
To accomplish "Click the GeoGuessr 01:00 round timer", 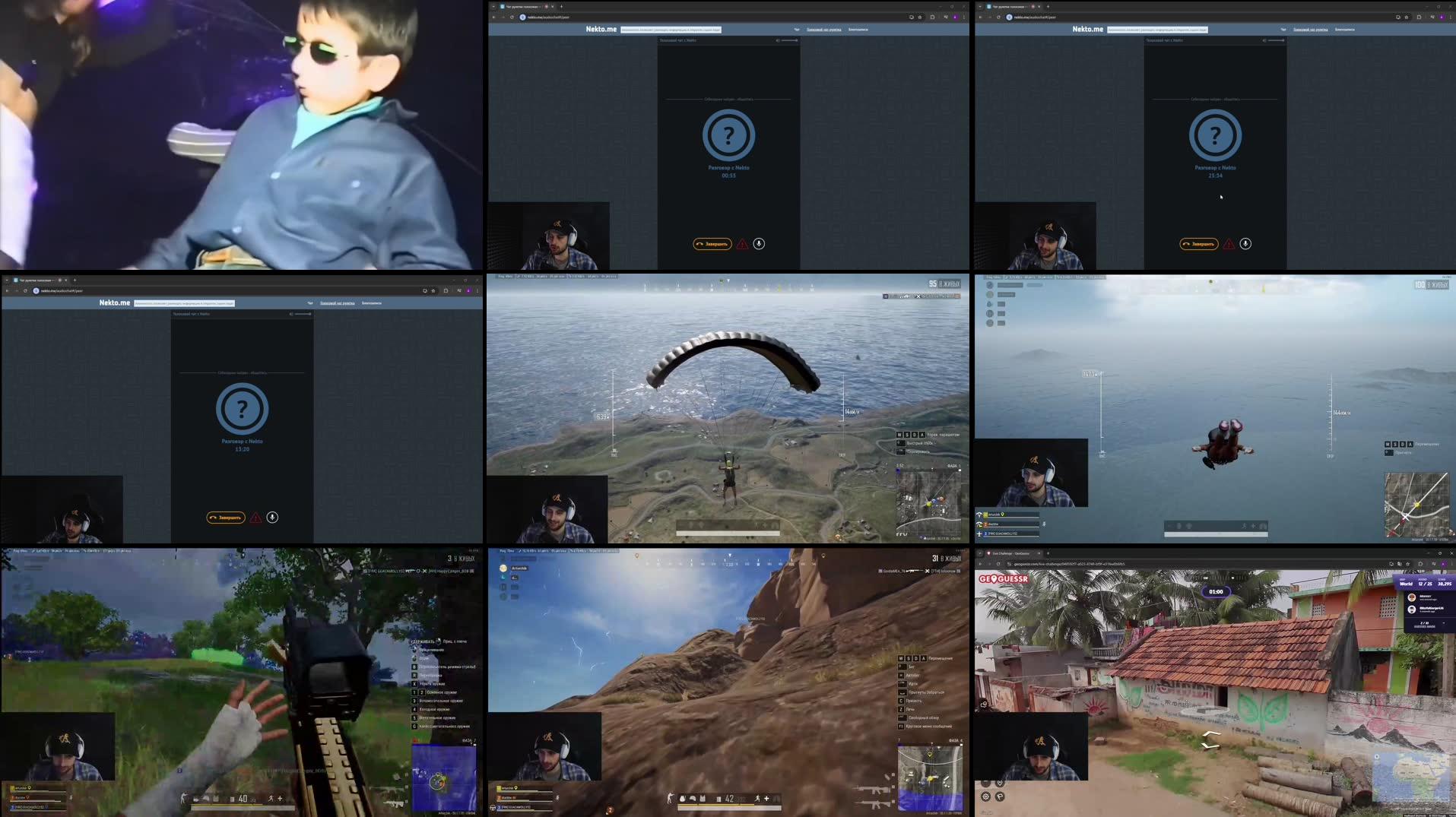I will 1216,591.
